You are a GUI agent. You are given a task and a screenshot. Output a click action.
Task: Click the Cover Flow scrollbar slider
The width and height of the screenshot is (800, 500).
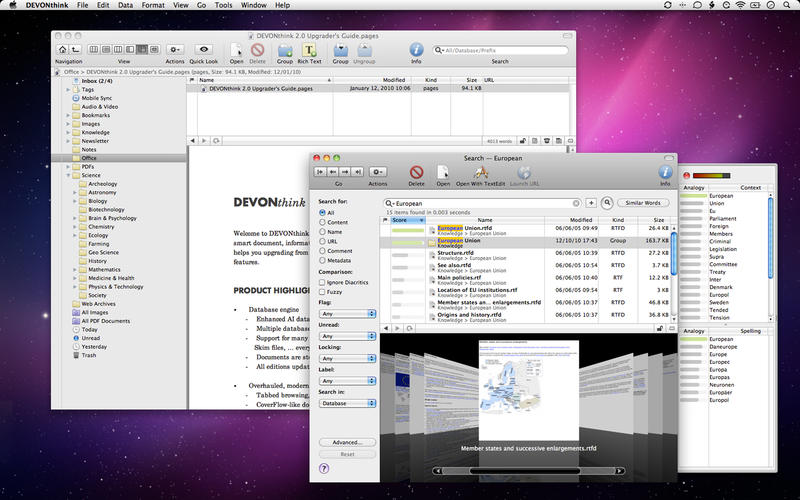pyautogui.click(x=527, y=469)
